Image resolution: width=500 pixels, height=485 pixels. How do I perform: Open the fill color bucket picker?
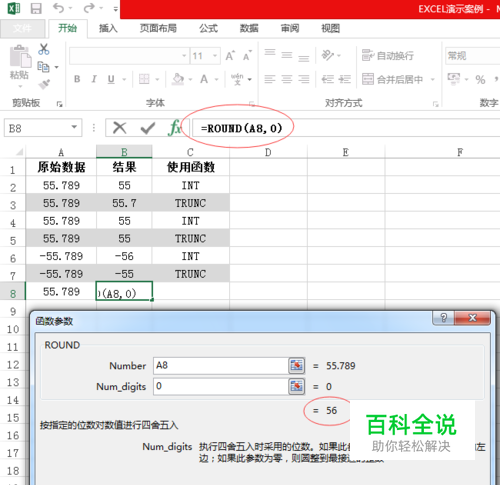coord(178,79)
